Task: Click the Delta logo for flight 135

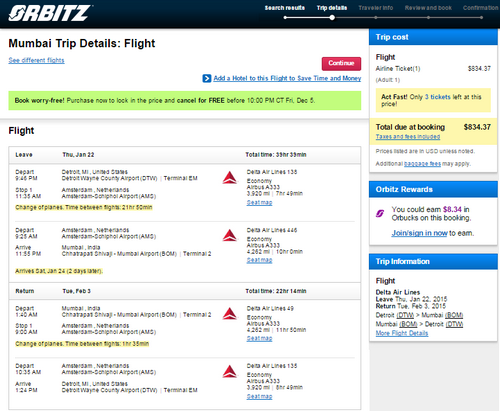Action: (x=230, y=371)
